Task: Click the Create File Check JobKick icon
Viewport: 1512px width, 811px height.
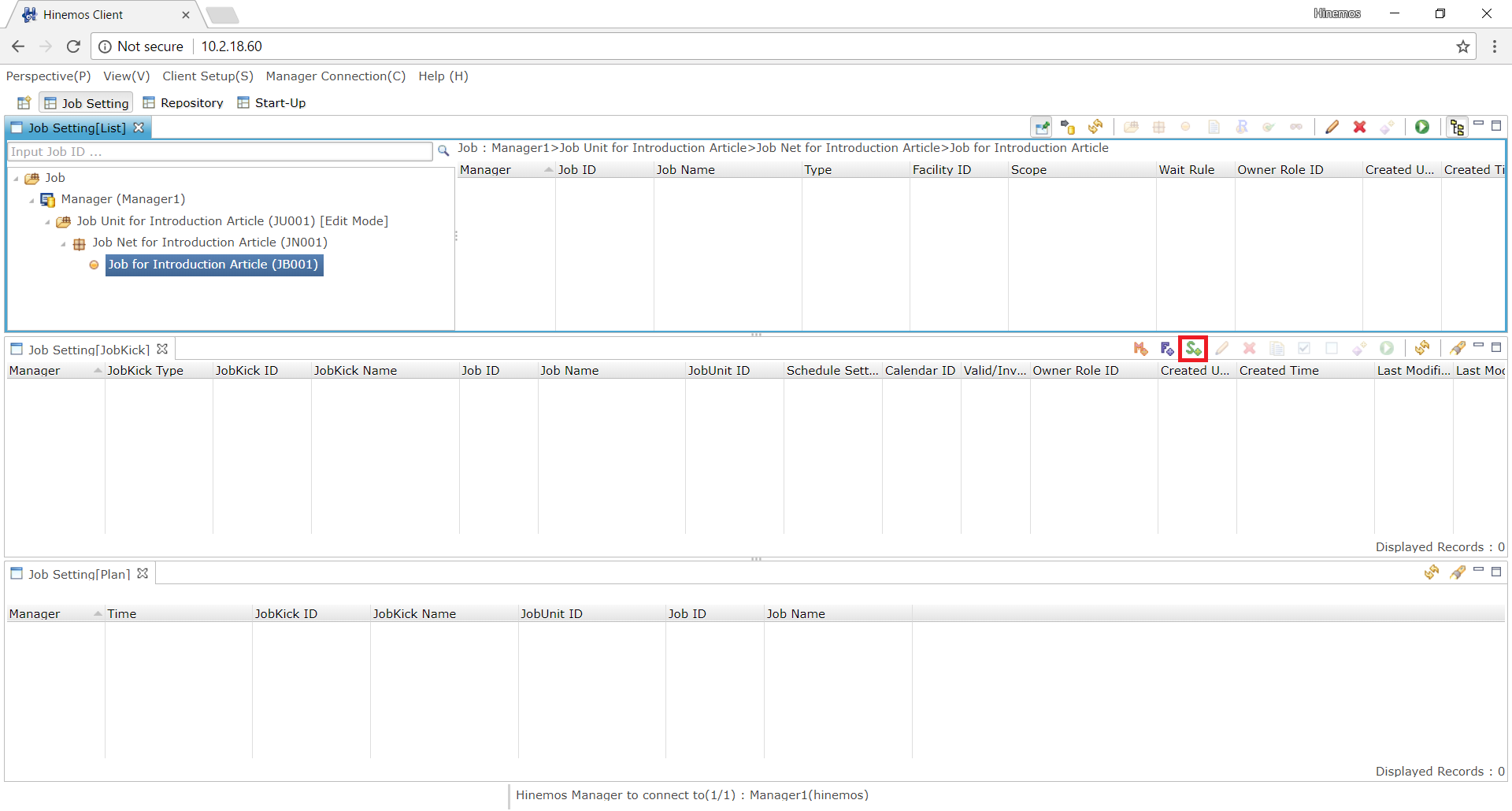Action: tap(1167, 348)
